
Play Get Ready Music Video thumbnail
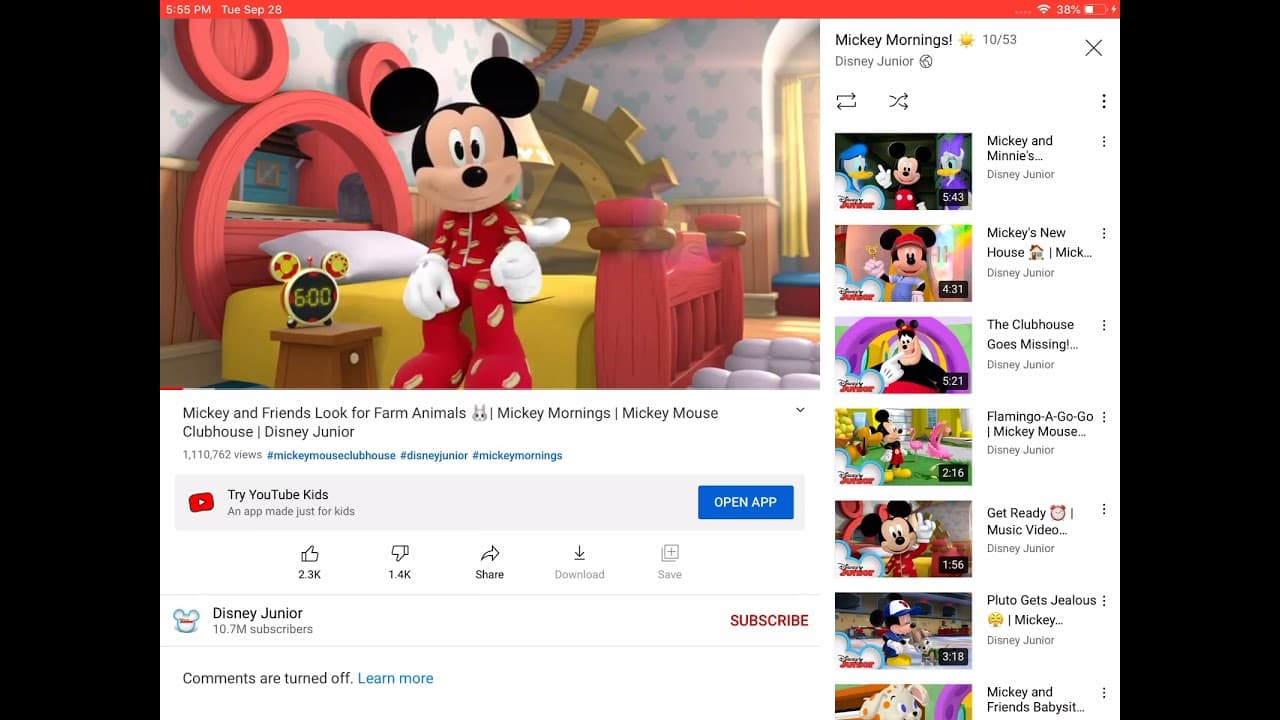903,539
